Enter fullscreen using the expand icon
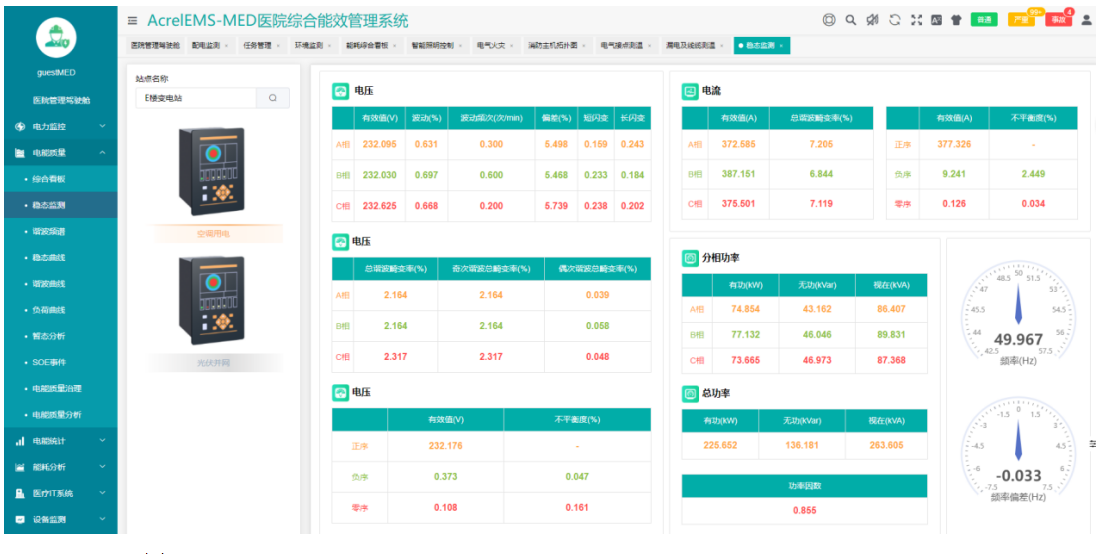The height and width of the screenshot is (554, 1112). pyautogui.click(x=916, y=20)
